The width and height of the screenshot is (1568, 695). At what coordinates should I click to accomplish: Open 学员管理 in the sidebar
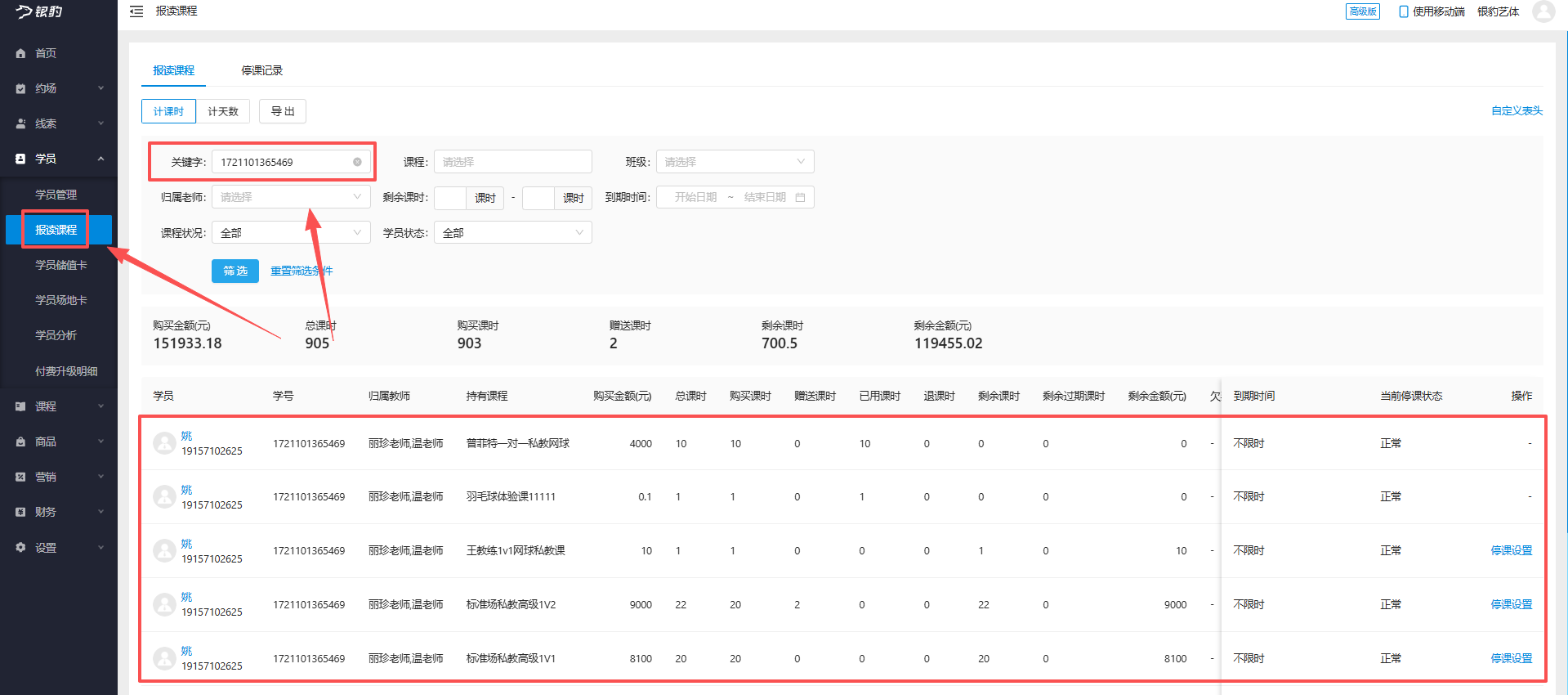pos(56,195)
